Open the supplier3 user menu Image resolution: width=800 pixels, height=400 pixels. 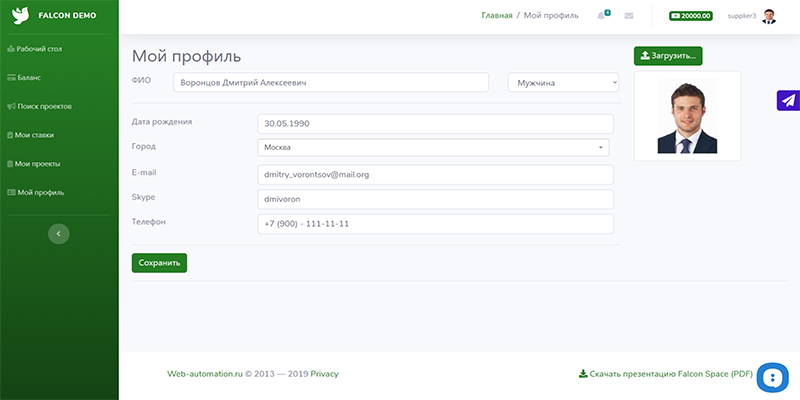click(x=741, y=16)
